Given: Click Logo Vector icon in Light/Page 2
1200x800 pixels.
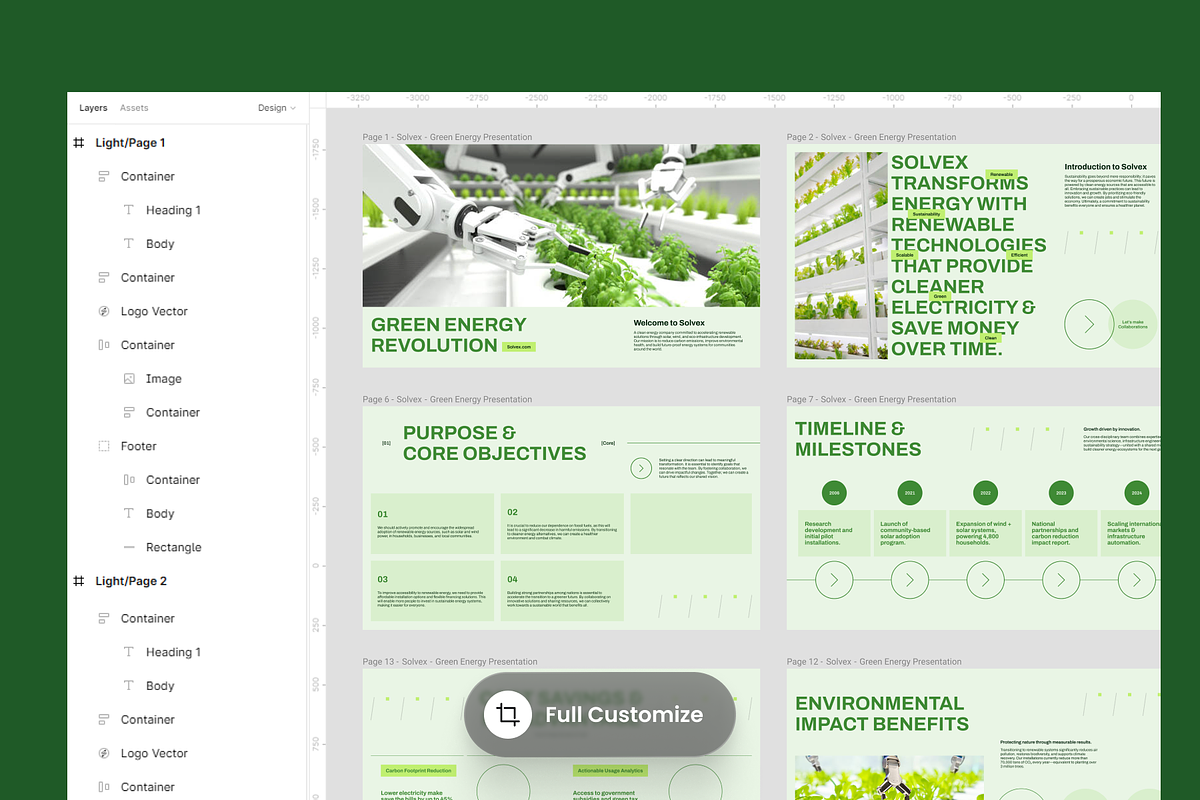Looking at the screenshot, I should pos(103,753).
